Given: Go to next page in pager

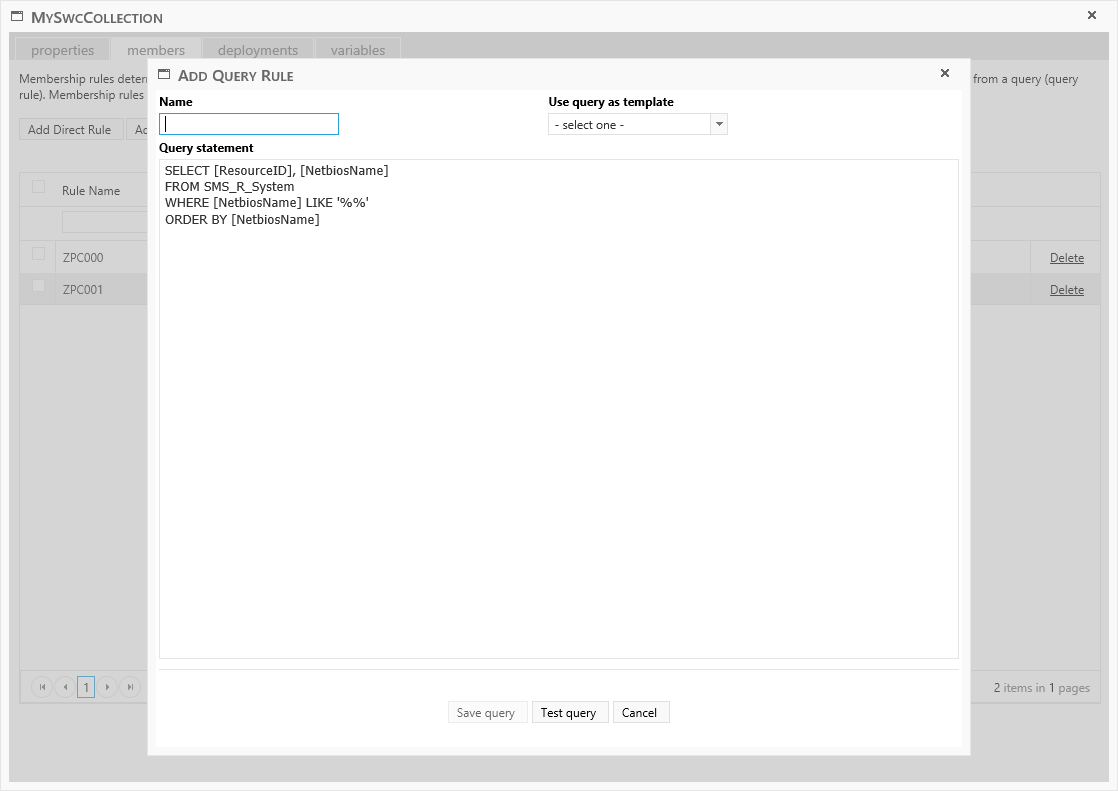Looking at the screenshot, I should coord(108,687).
